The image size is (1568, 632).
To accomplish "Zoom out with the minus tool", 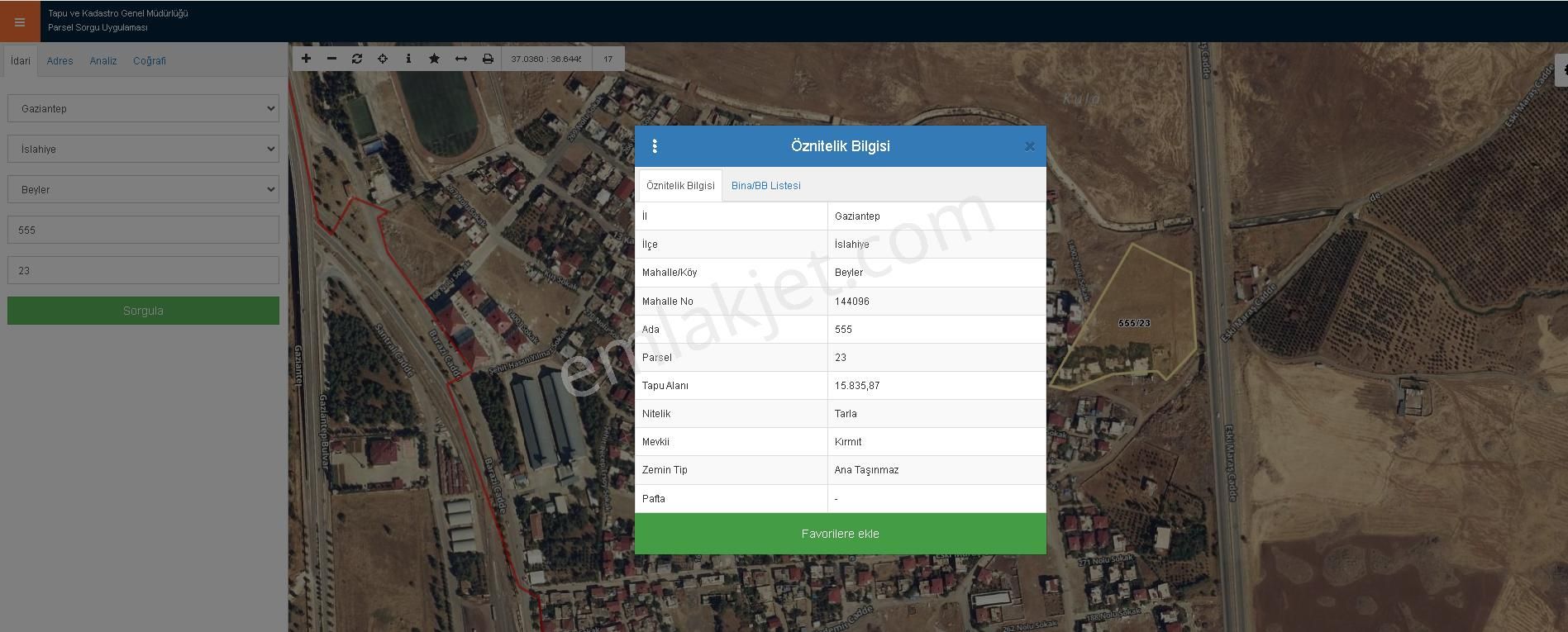I will coord(331,59).
